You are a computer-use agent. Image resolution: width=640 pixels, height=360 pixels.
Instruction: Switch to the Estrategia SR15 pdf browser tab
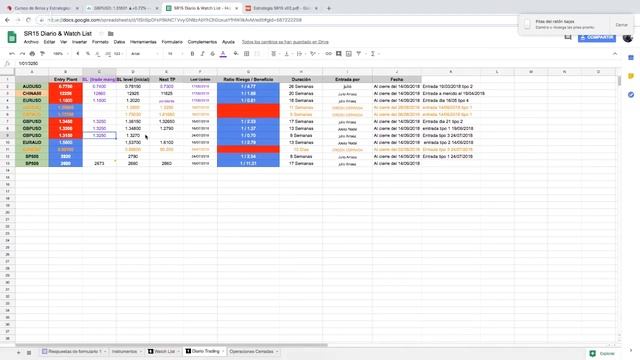pos(282,8)
